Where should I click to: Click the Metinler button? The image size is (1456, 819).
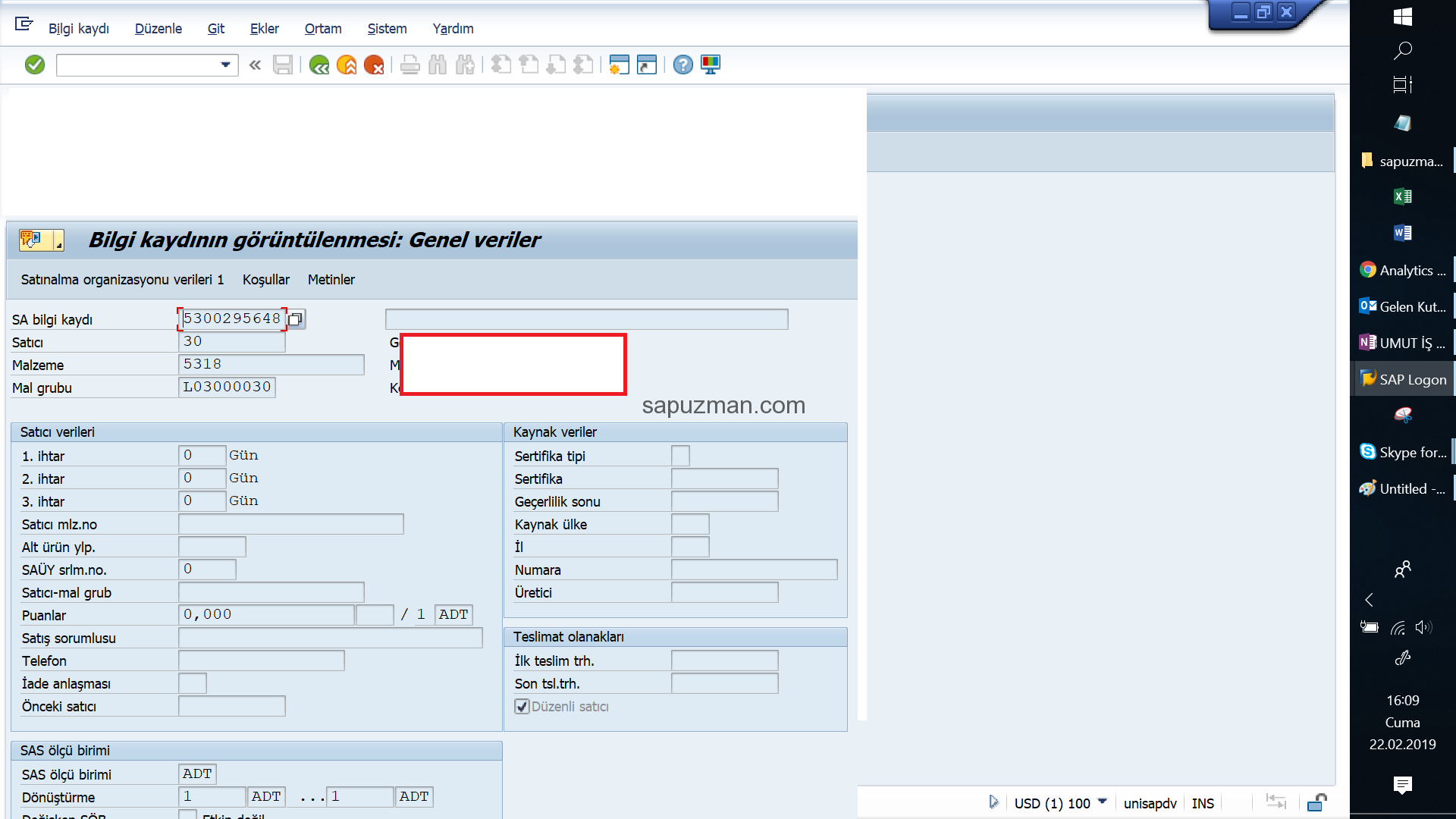tap(331, 279)
